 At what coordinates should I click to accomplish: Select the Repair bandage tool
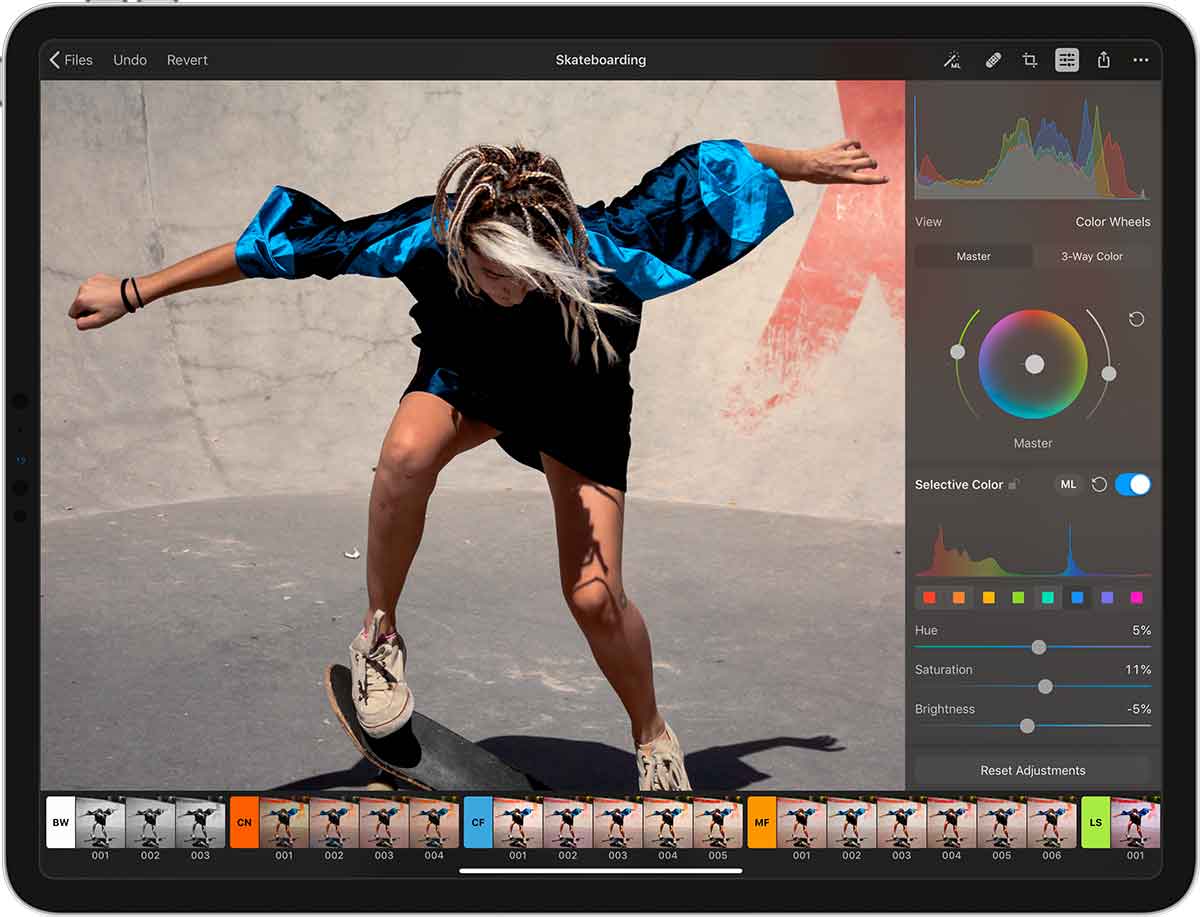tap(992, 60)
